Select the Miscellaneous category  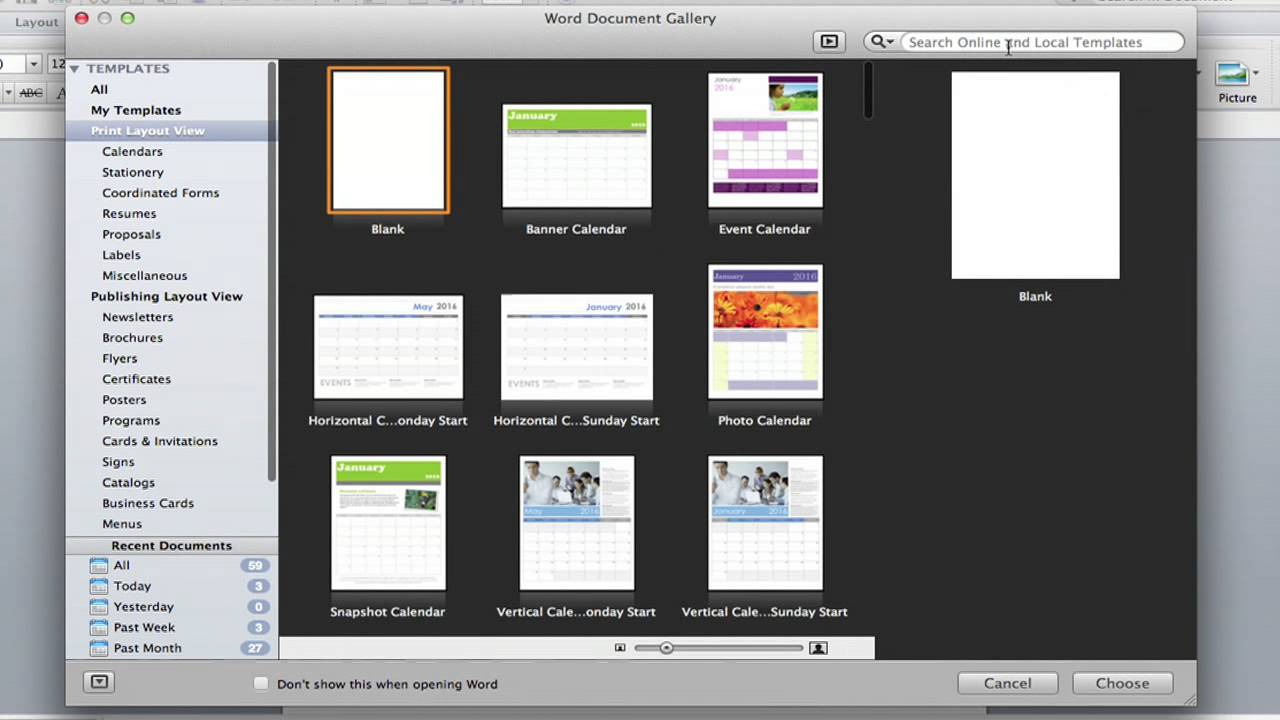pyautogui.click(x=144, y=275)
